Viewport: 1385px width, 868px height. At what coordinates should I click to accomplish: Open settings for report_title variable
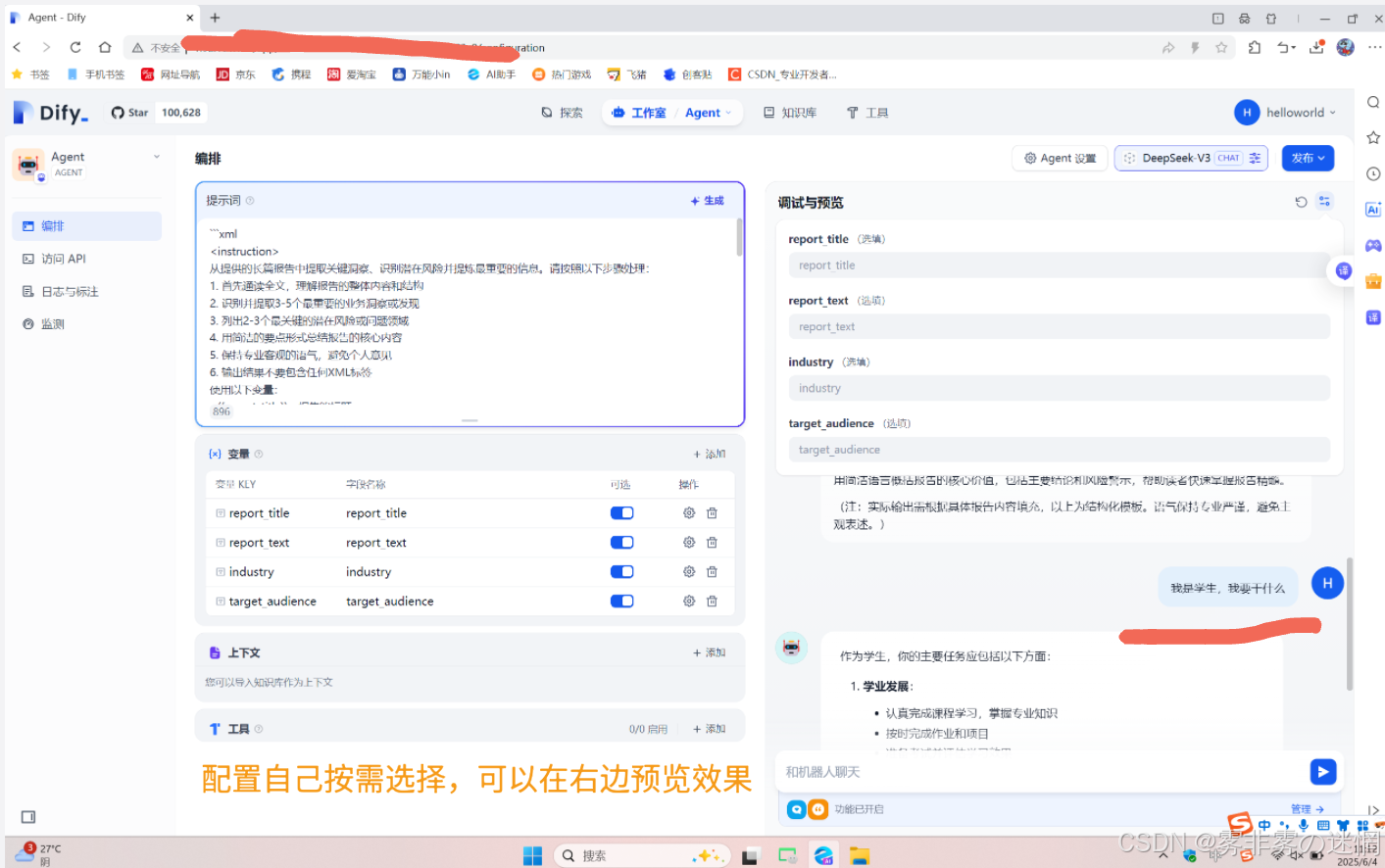point(689,513)
